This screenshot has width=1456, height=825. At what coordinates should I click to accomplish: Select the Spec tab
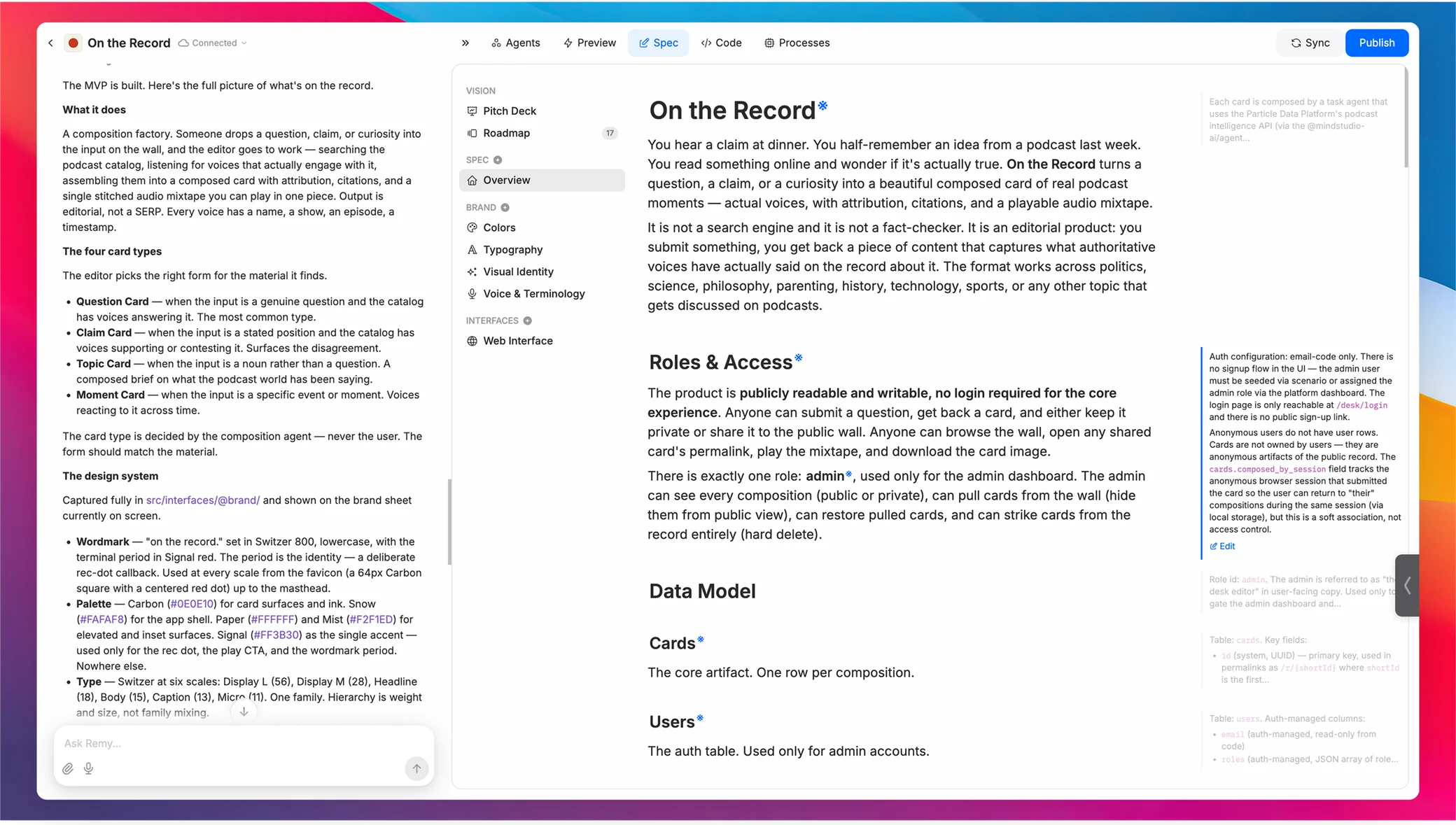(x=659, y=43)
